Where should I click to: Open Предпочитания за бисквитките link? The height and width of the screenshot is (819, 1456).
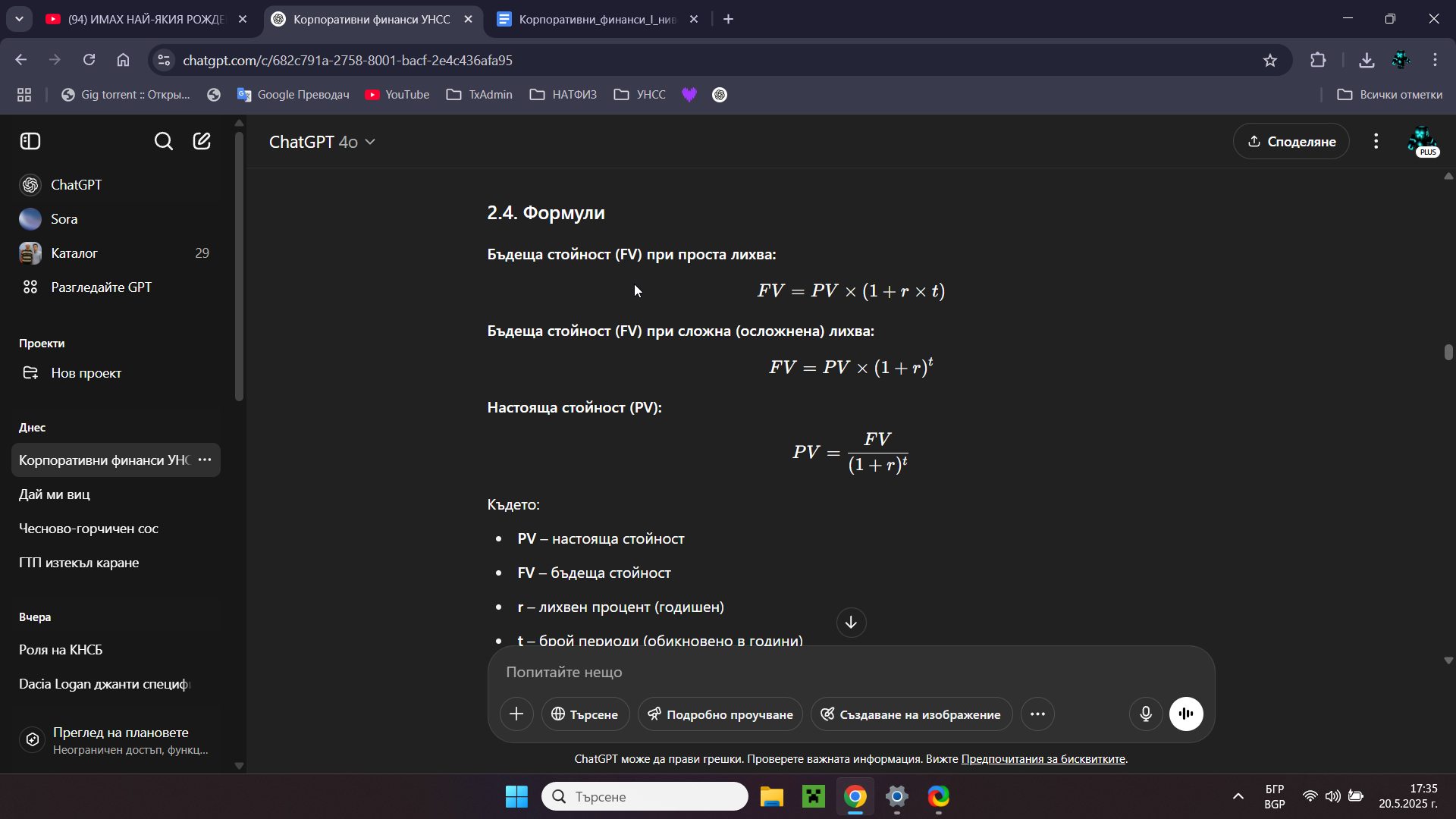[1043, 759]
